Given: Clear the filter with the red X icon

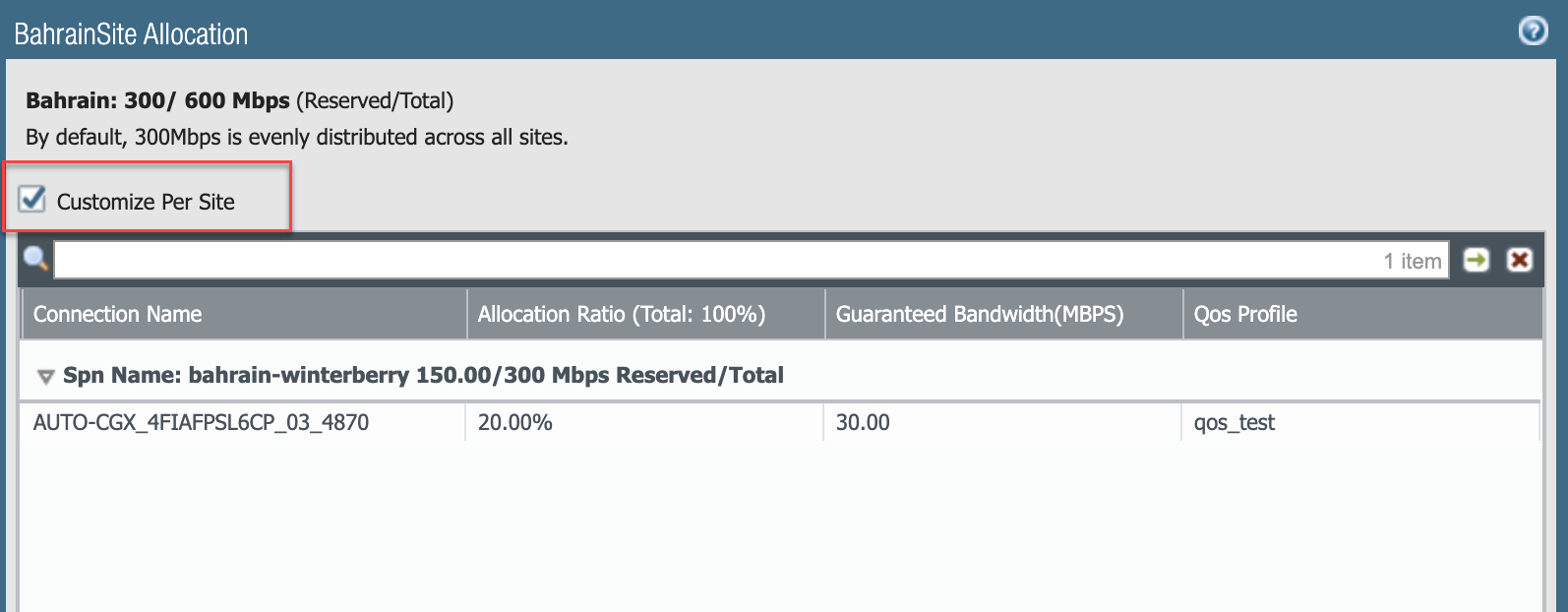Looking at the screenshot, I should tap(1520, 260).
